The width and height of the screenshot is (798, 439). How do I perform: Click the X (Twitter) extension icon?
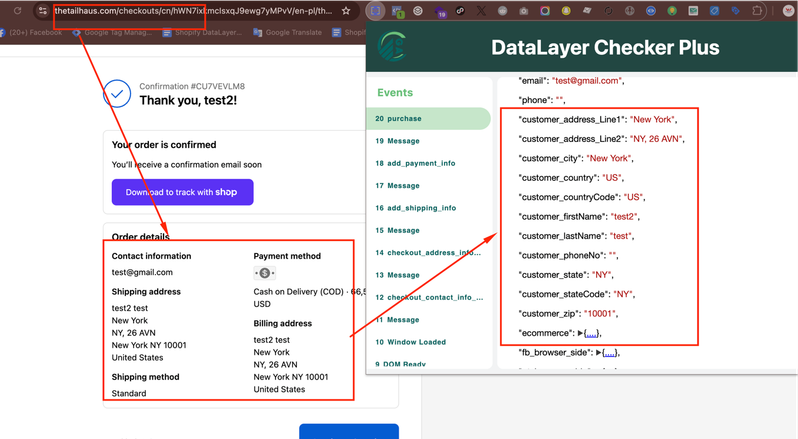(x=481, y=11)
